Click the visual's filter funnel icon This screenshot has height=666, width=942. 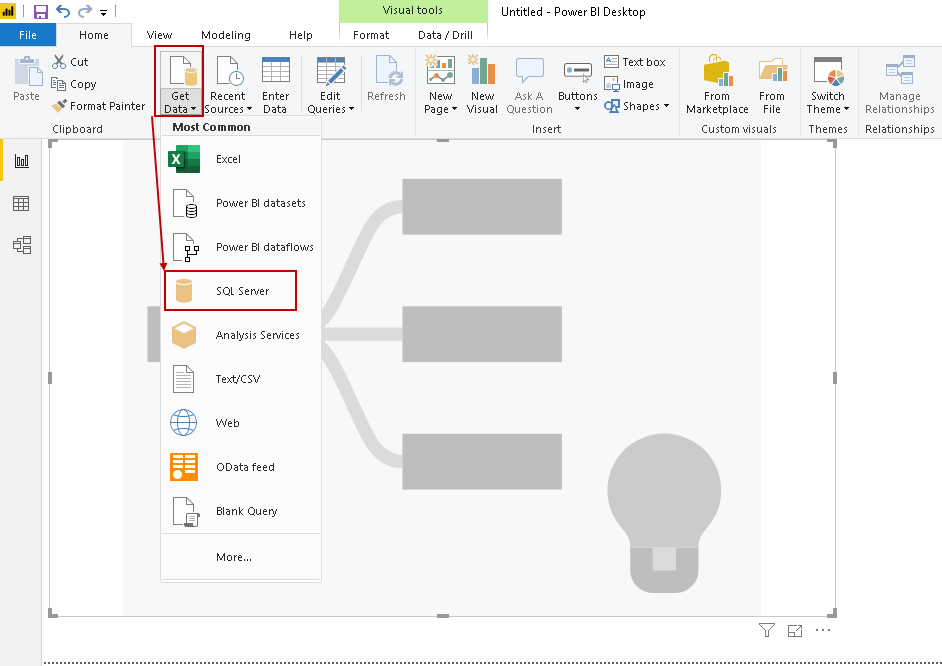[767, 630]
